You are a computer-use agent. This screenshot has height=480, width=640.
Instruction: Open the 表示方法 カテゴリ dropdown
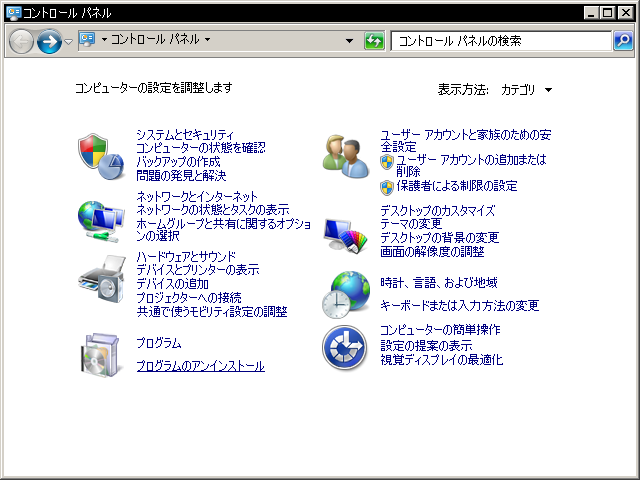coord(527,90)
